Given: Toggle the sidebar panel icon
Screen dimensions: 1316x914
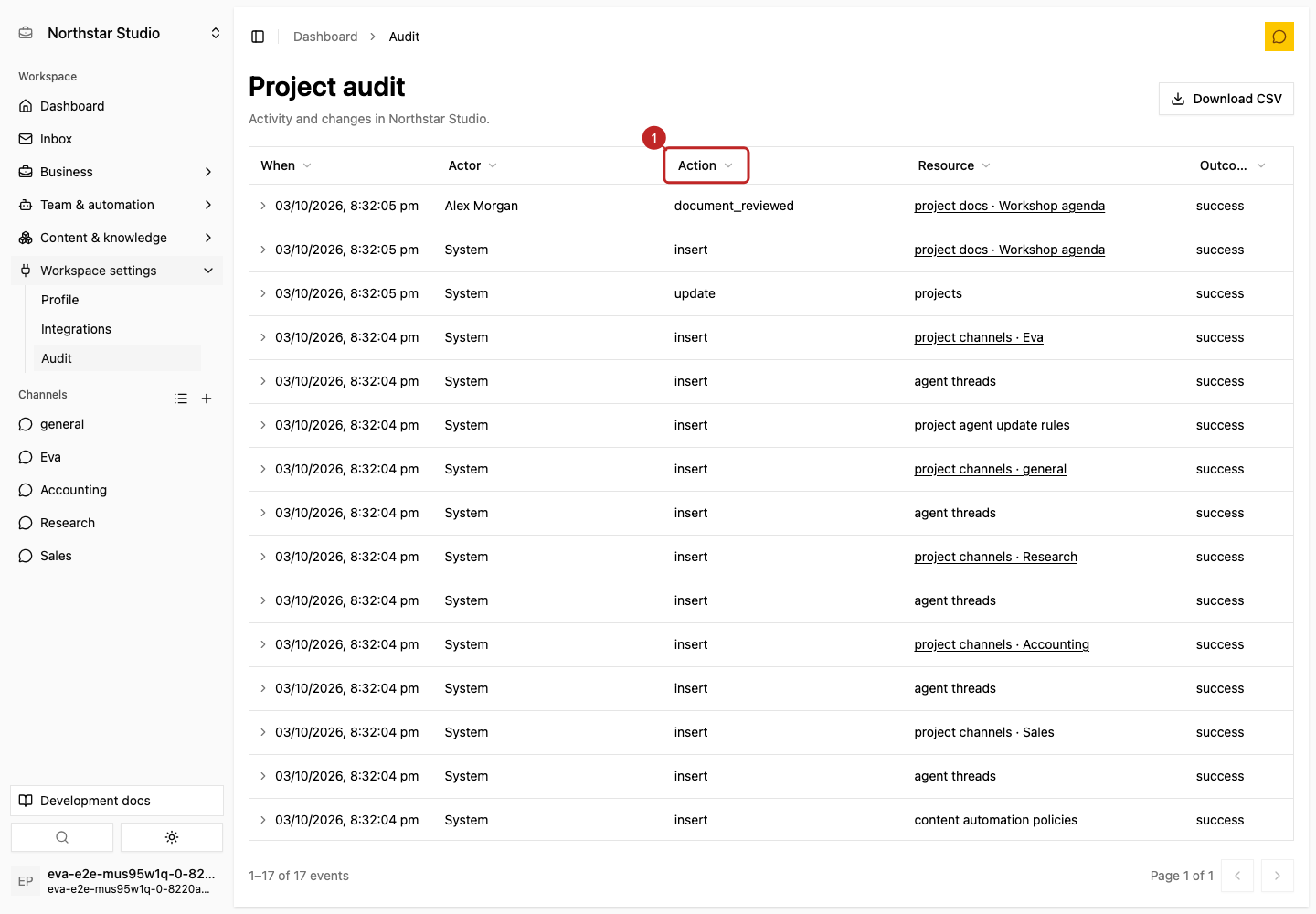Looking at the screenshot, I should 258,37.
